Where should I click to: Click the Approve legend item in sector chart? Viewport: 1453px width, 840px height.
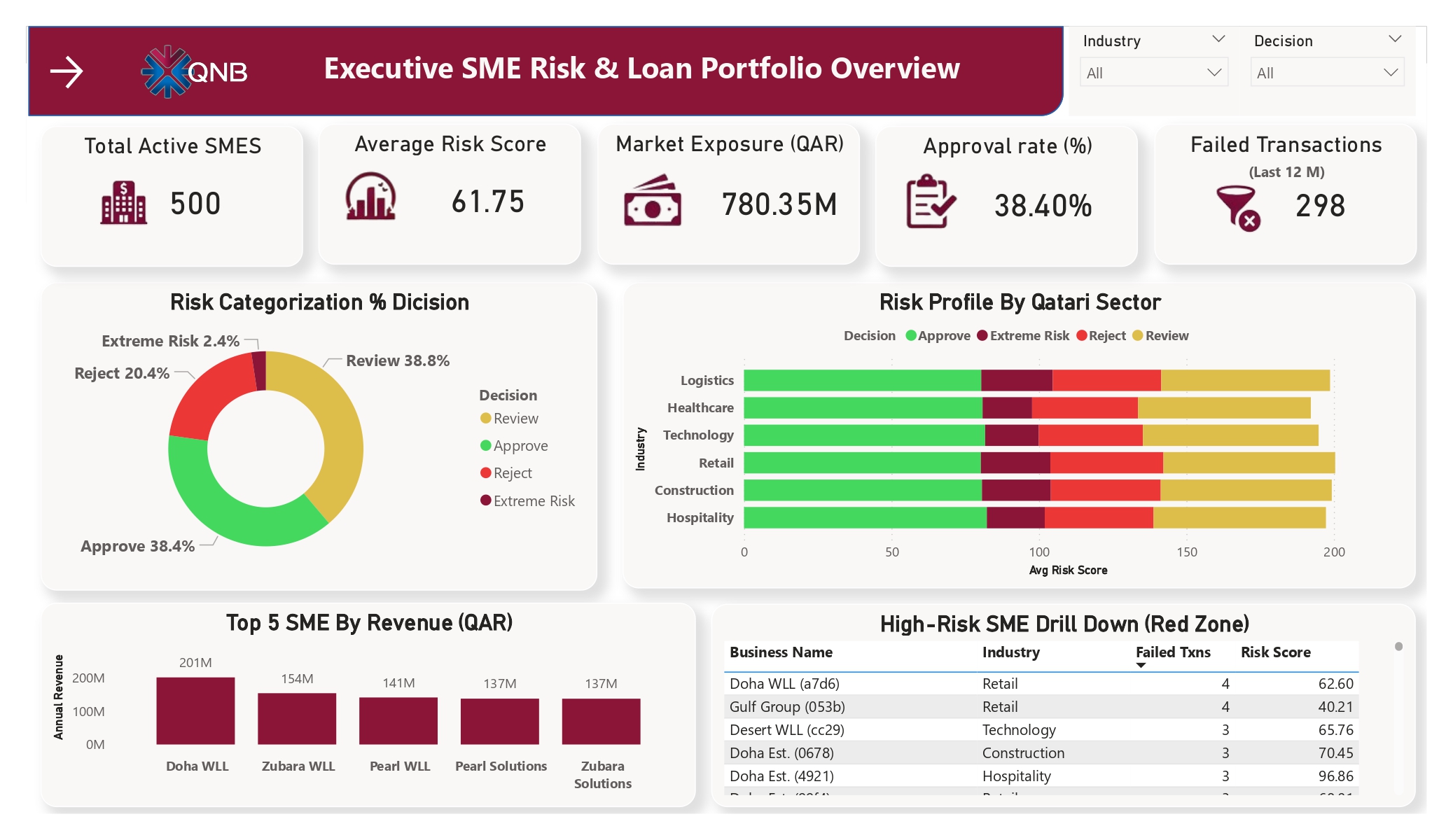938,336
